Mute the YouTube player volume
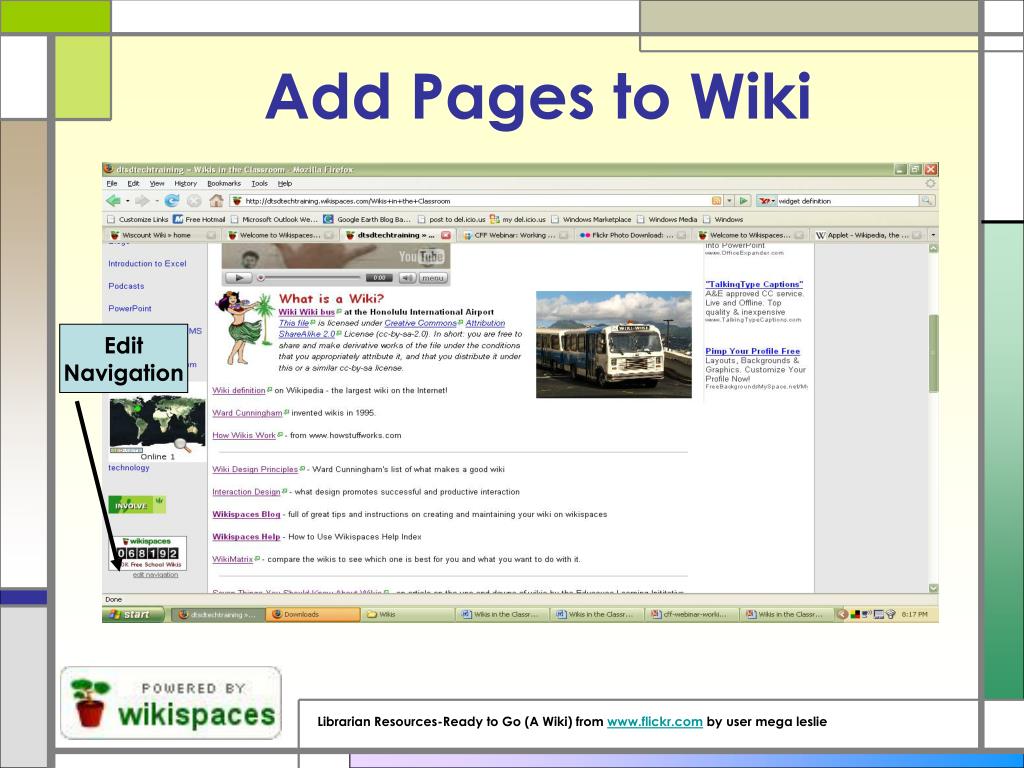Screen dimensions: 1024x768 (408, 278)
